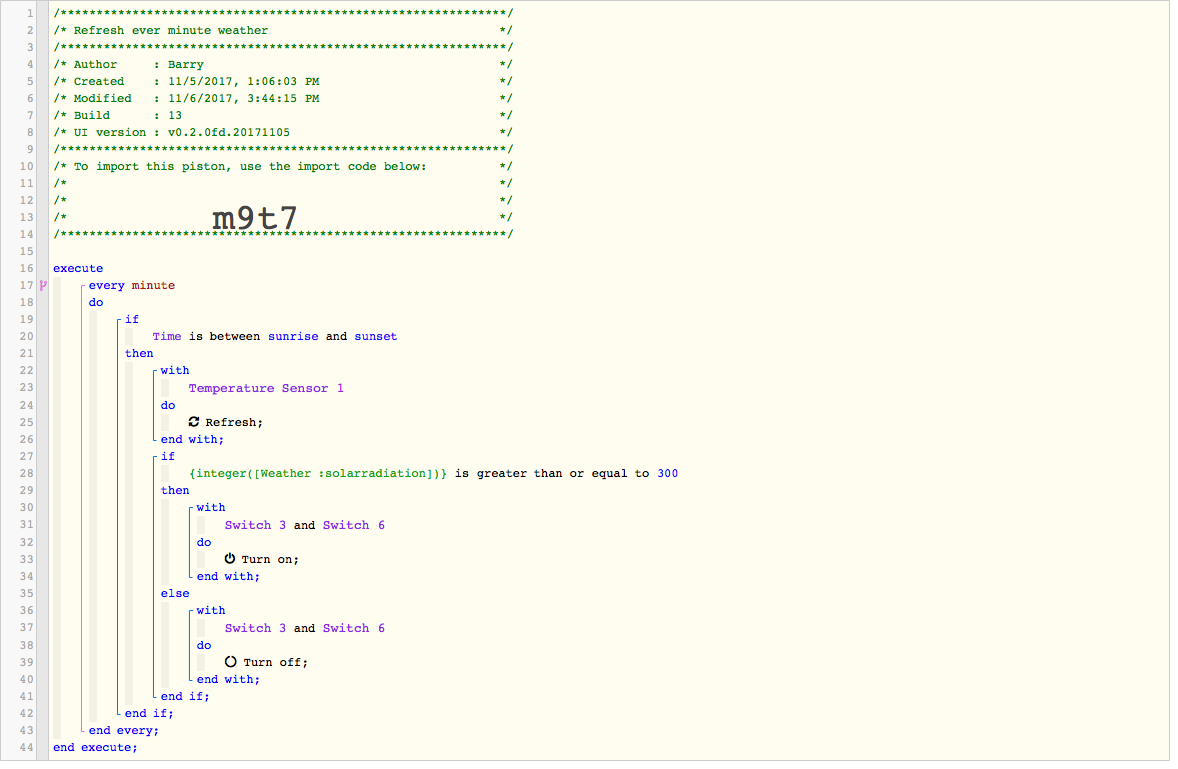This screenshot has width=1178, height=769.
Task: Click the 'Time' operand in the condition
Action: tap(167, 336)
